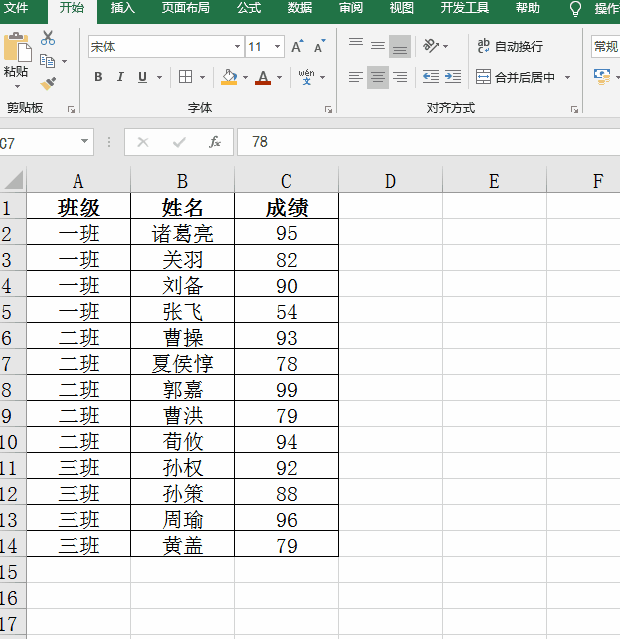Viewport: 620px width, 639px height.
Task: Open the 数据 ribbon tab
Action: [299, 8]
